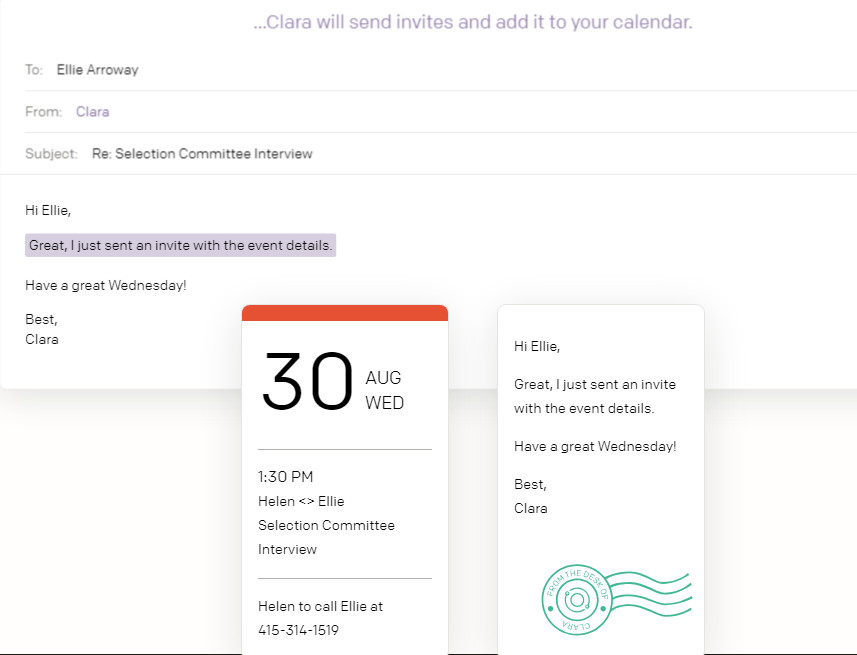Click the white note card signed by Clara
The image size is (857, 655).
(x=600, y=430)
